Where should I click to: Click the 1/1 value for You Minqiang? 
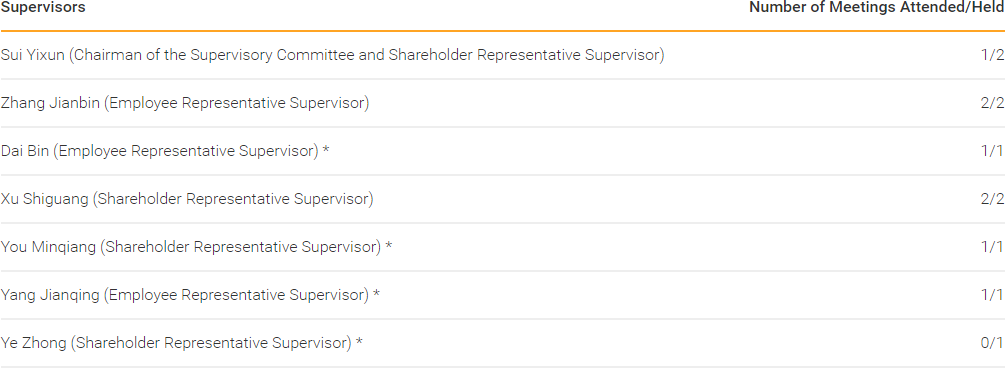click(x=992, y=247)
